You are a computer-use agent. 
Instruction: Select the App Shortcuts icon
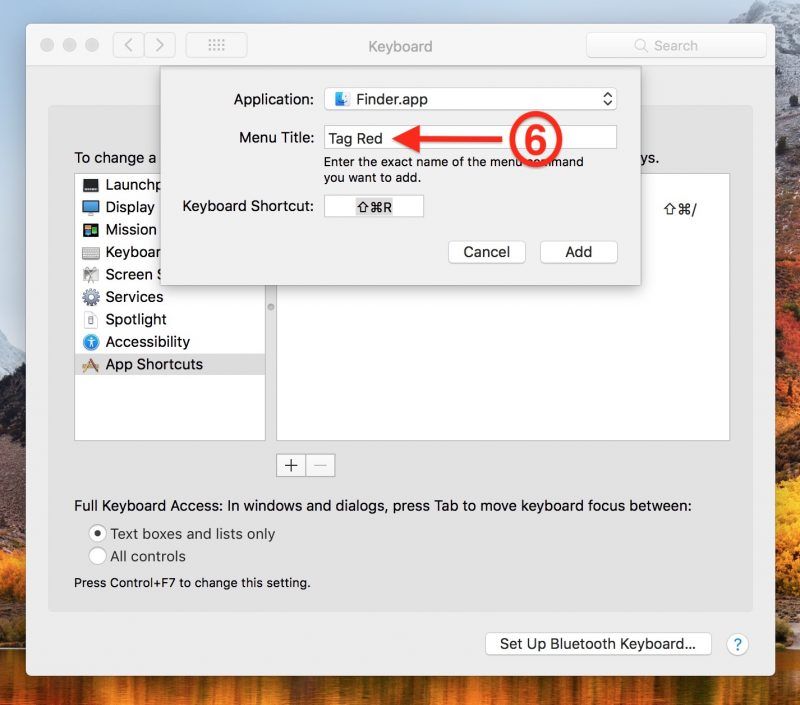91,365
